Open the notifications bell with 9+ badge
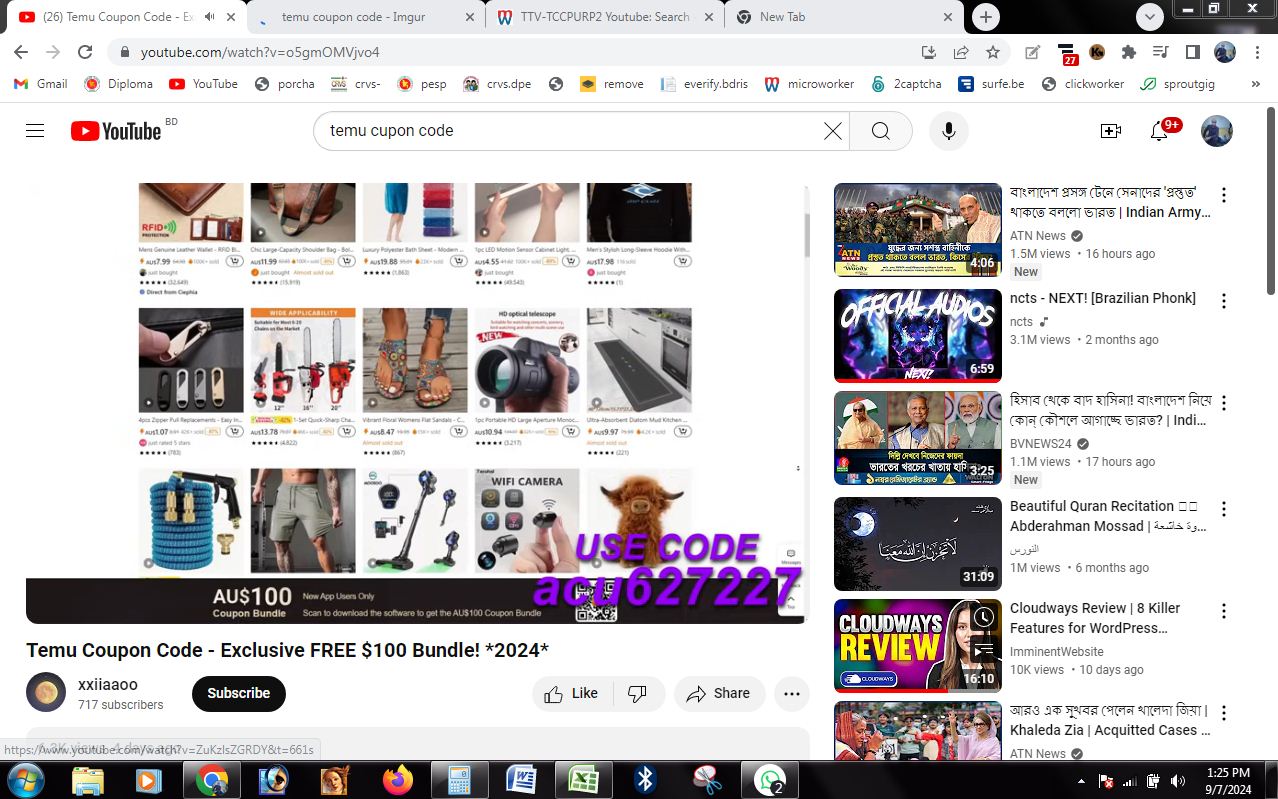Viewport: 1278px width, 799px height. (1160, 131)
